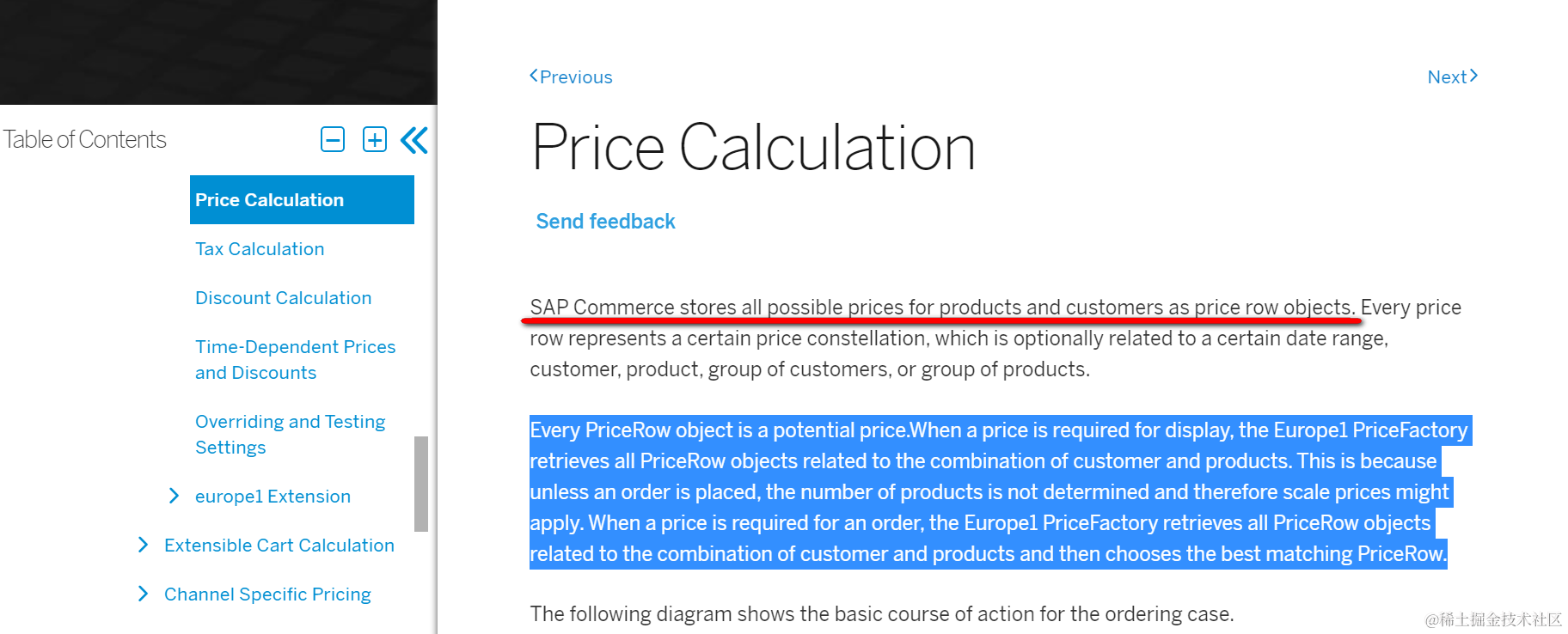The width and height of the screenshot is (1568, 634).
Task: Open the Tax Calculation topic
Action: coord(260,249)
